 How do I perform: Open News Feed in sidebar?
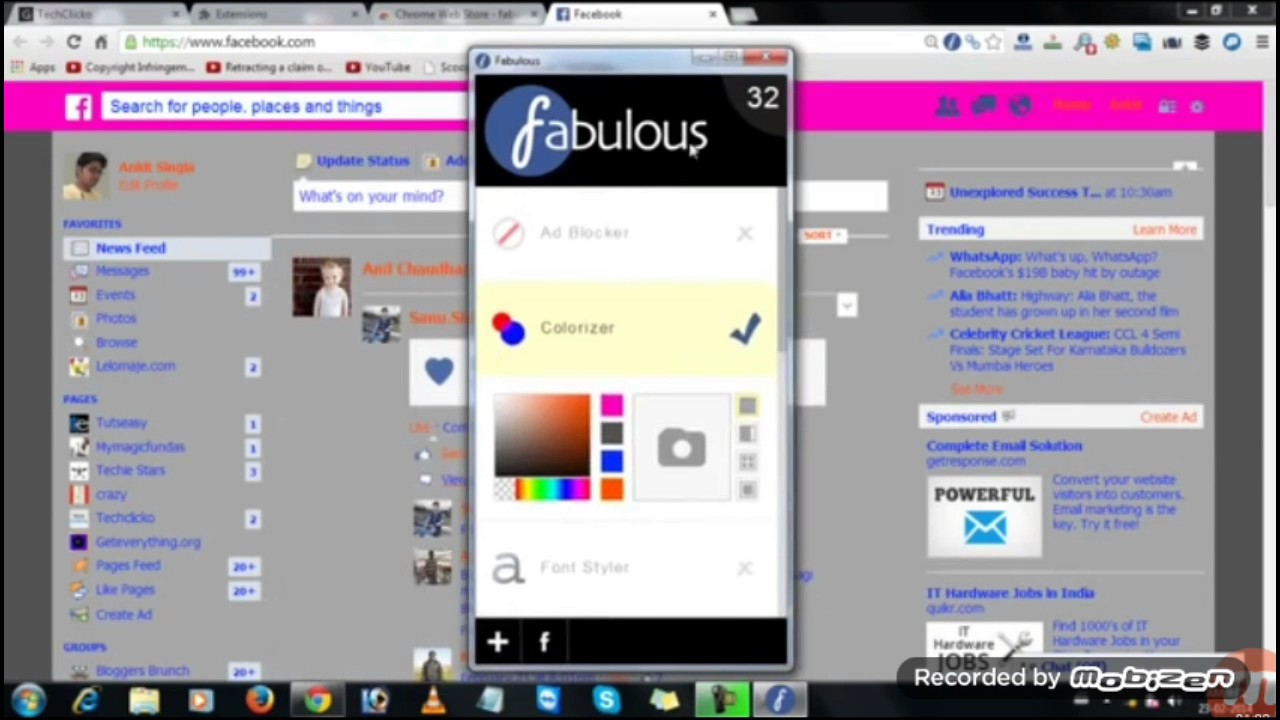point(167,248)
